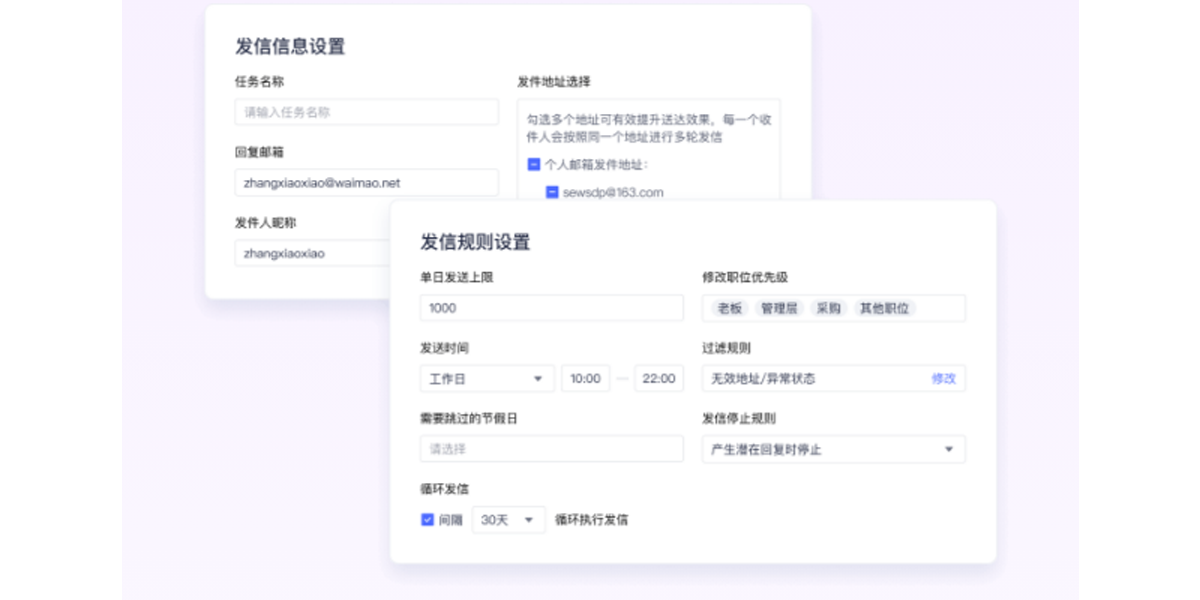
Task: 点击发送开始时间 10:00 字段
Action: pos(585,378)
